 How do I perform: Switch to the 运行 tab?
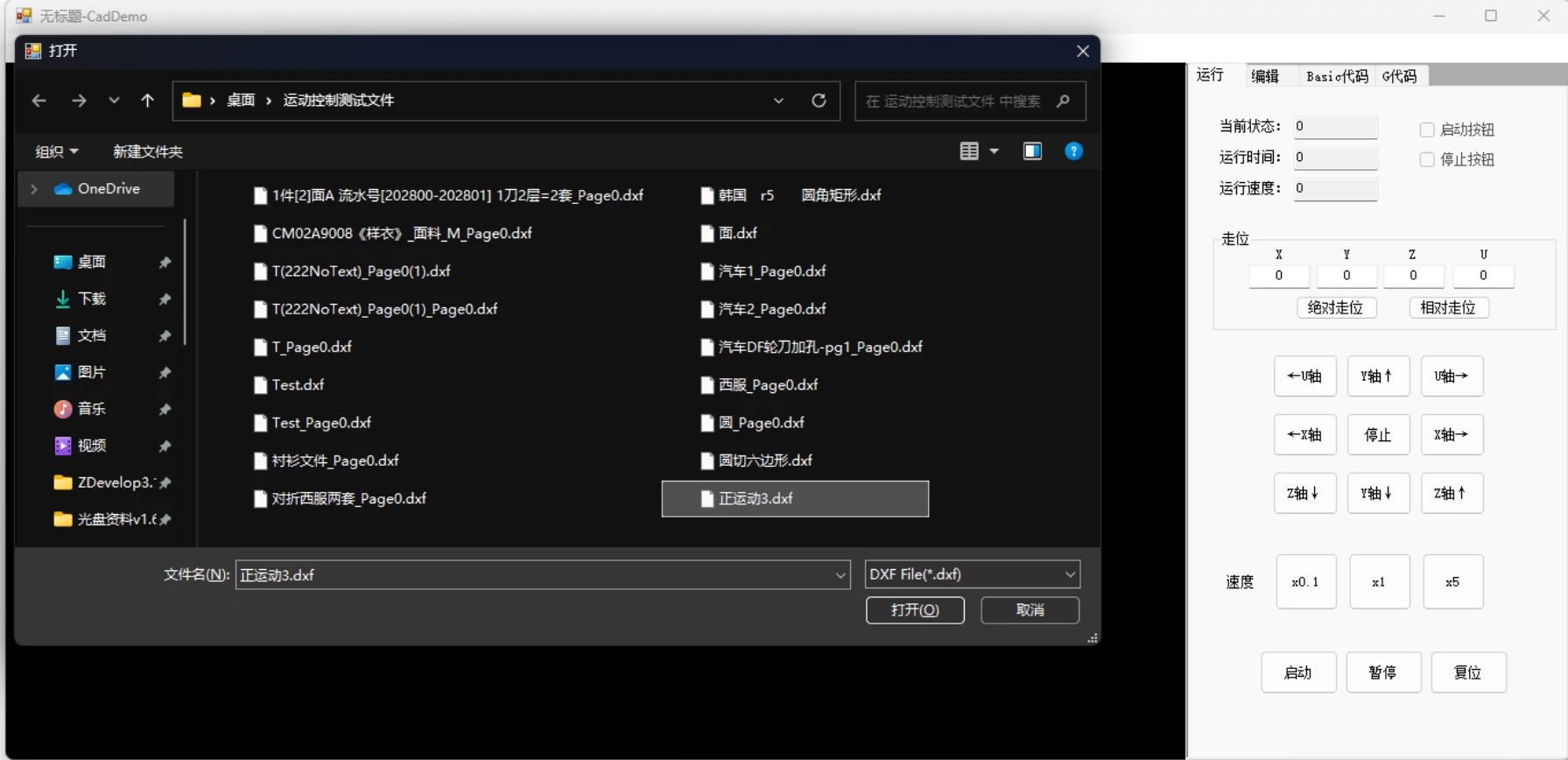[x=1211, y=75]
